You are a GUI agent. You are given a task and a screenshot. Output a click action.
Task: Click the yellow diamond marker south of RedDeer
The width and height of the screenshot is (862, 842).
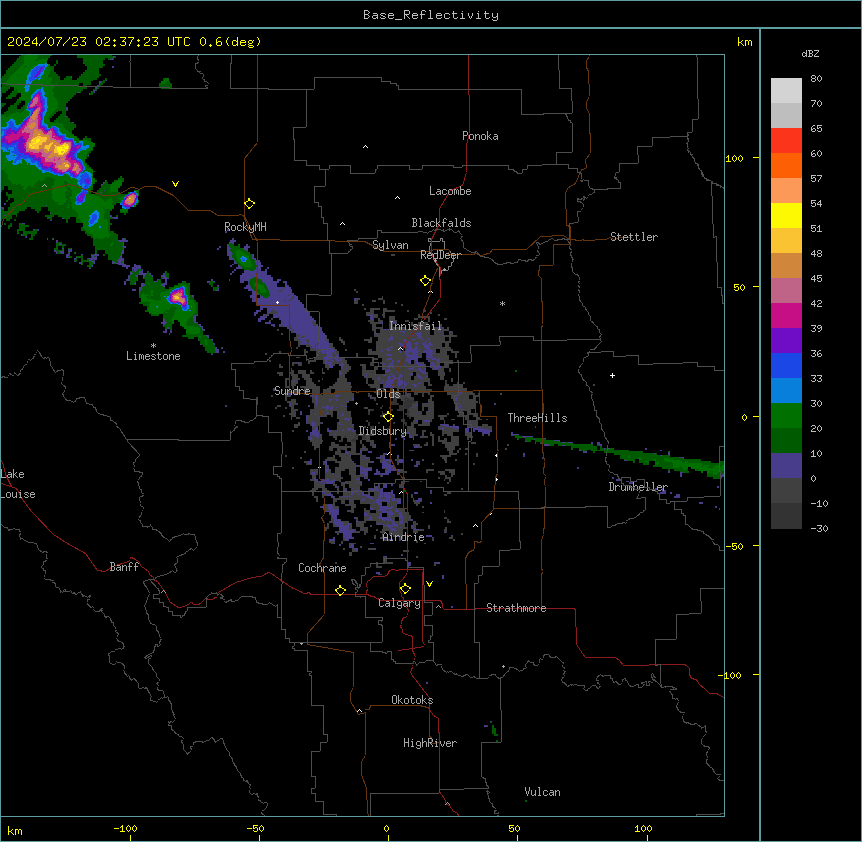(x=425, y=281)
